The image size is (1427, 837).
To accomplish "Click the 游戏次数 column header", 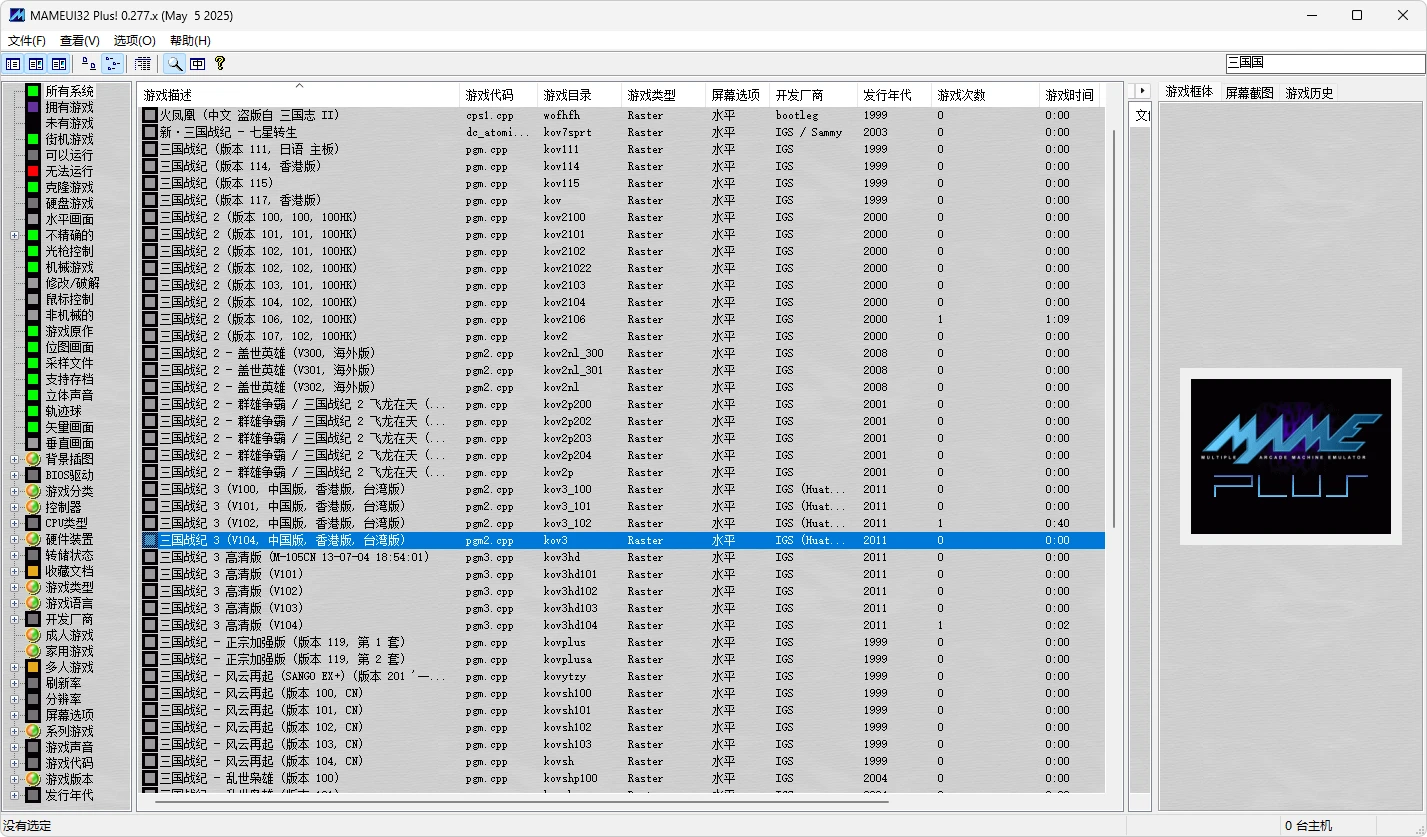I will (961, 95).
